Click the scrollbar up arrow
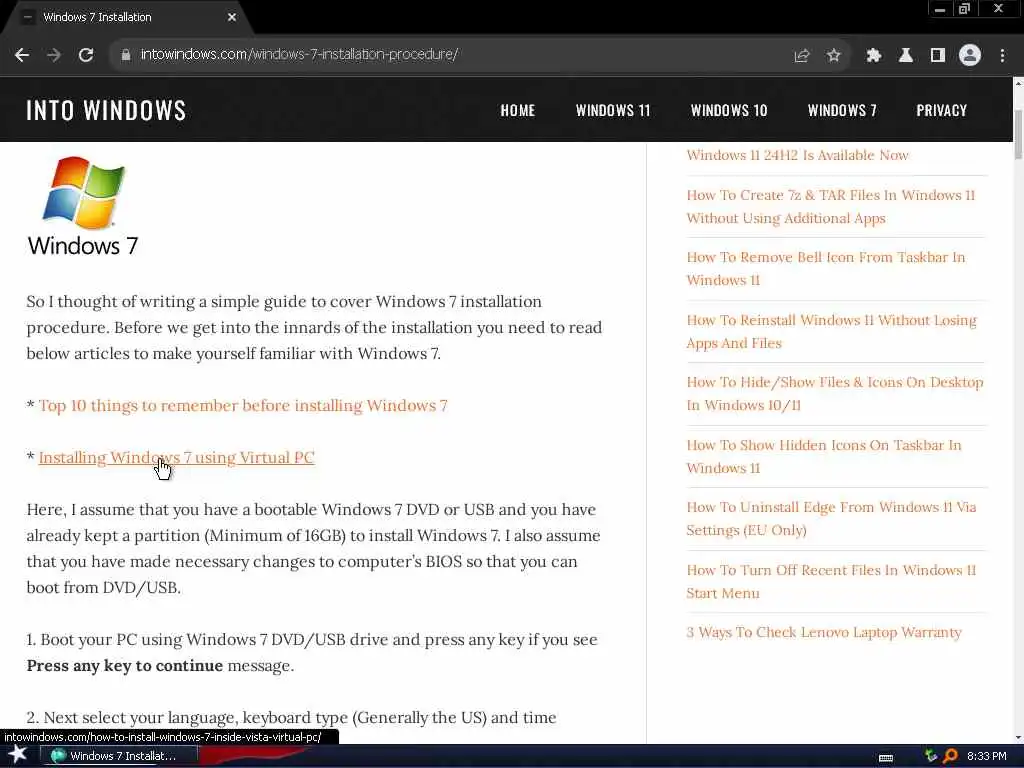This screenshot has width=1024, height=768. click(x=1018, y=83)
